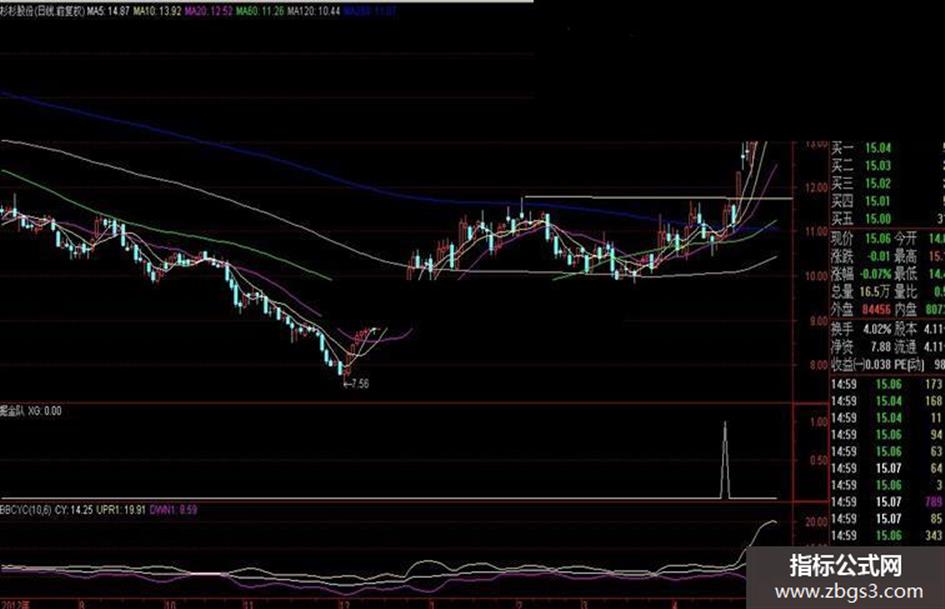Click the tick row with volume 63
Image resolution: width=945 pixels, height=609 pixels.
click(888, 451)
